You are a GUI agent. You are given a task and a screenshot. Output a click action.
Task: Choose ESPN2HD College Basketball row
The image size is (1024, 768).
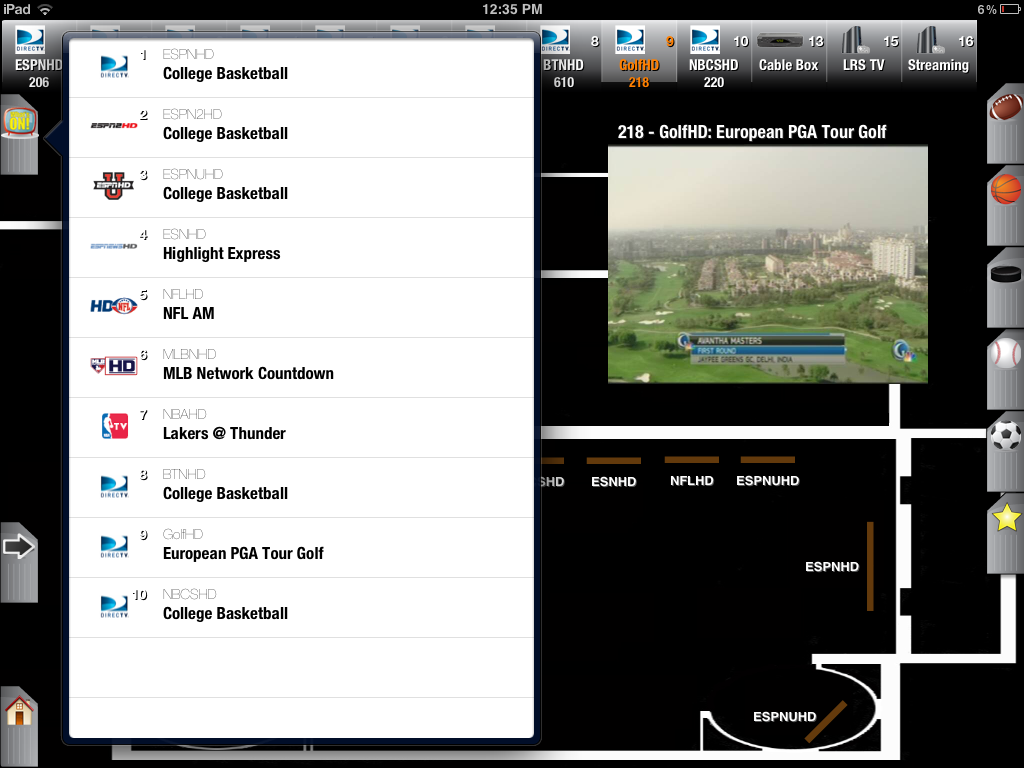pos(301,128)
